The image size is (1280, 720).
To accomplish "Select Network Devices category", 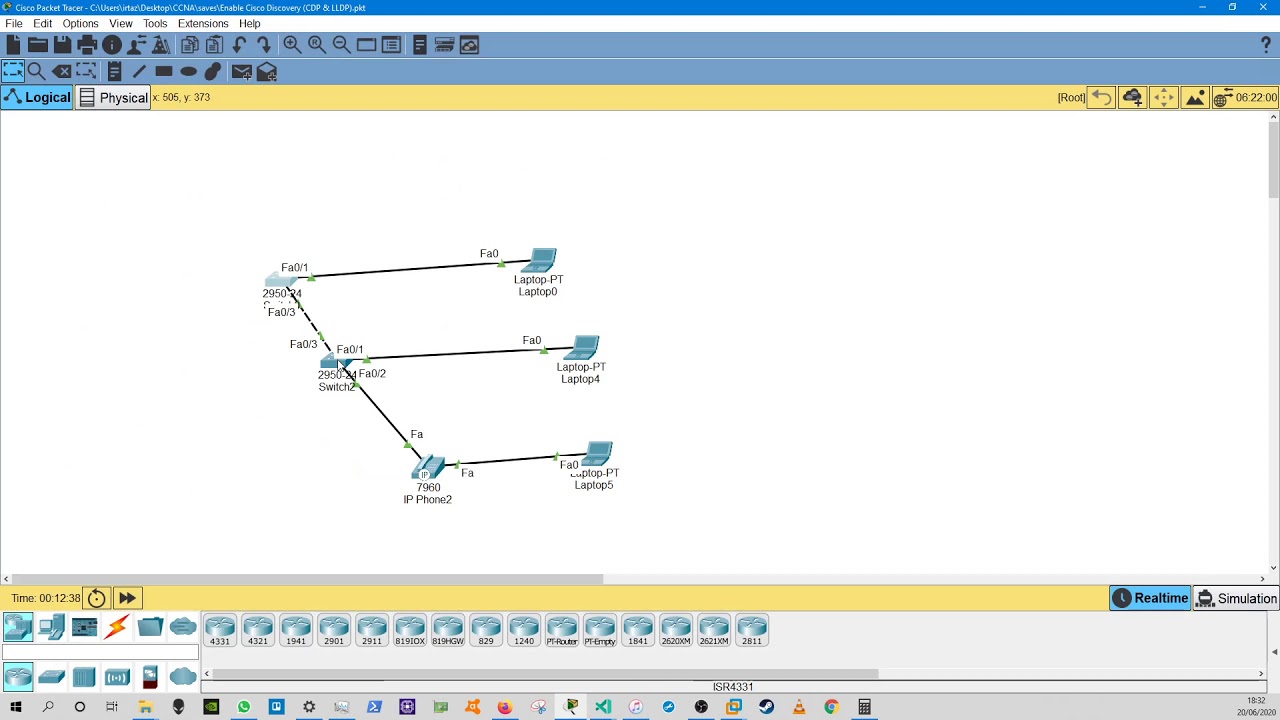I will 18,627.
